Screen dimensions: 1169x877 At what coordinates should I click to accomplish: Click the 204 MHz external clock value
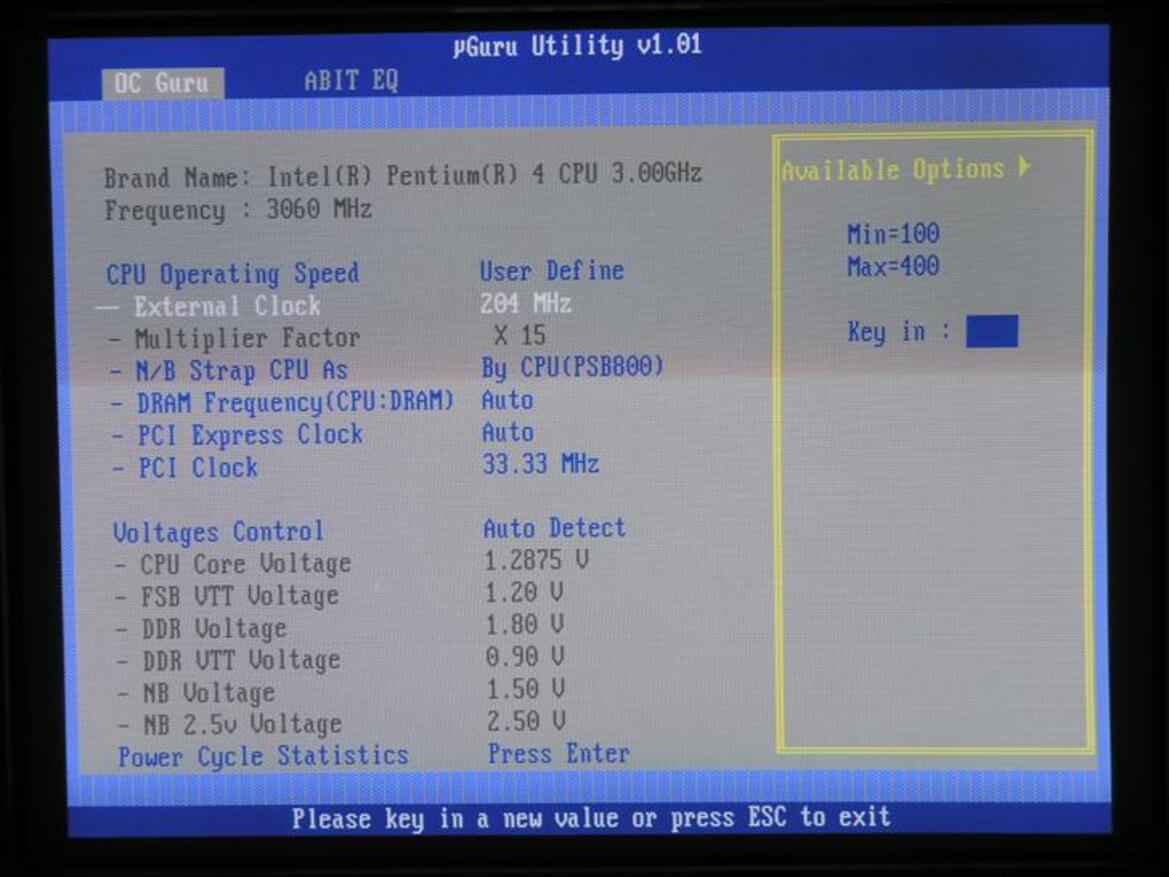(x=526, y=304)
